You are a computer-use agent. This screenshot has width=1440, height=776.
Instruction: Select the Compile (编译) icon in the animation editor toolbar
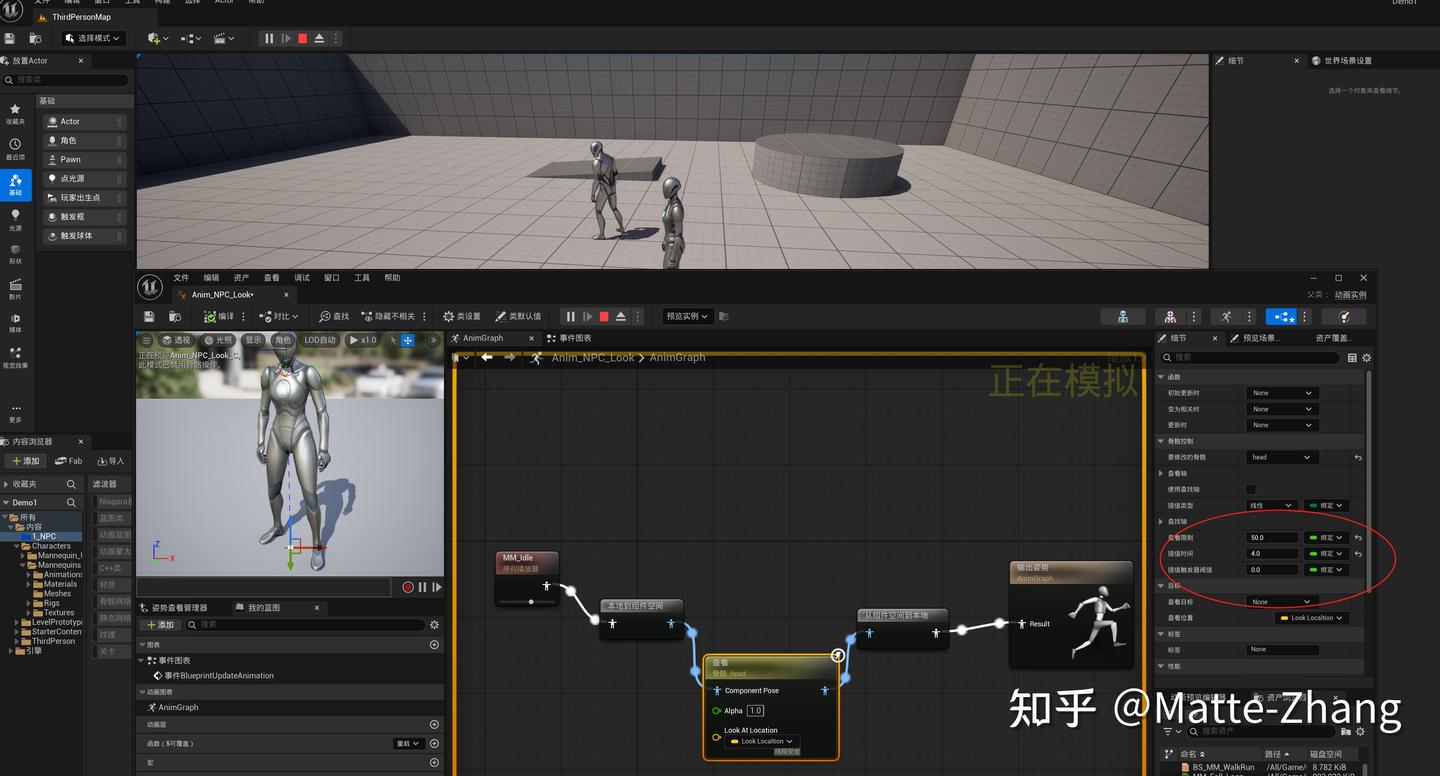point(213,316)
